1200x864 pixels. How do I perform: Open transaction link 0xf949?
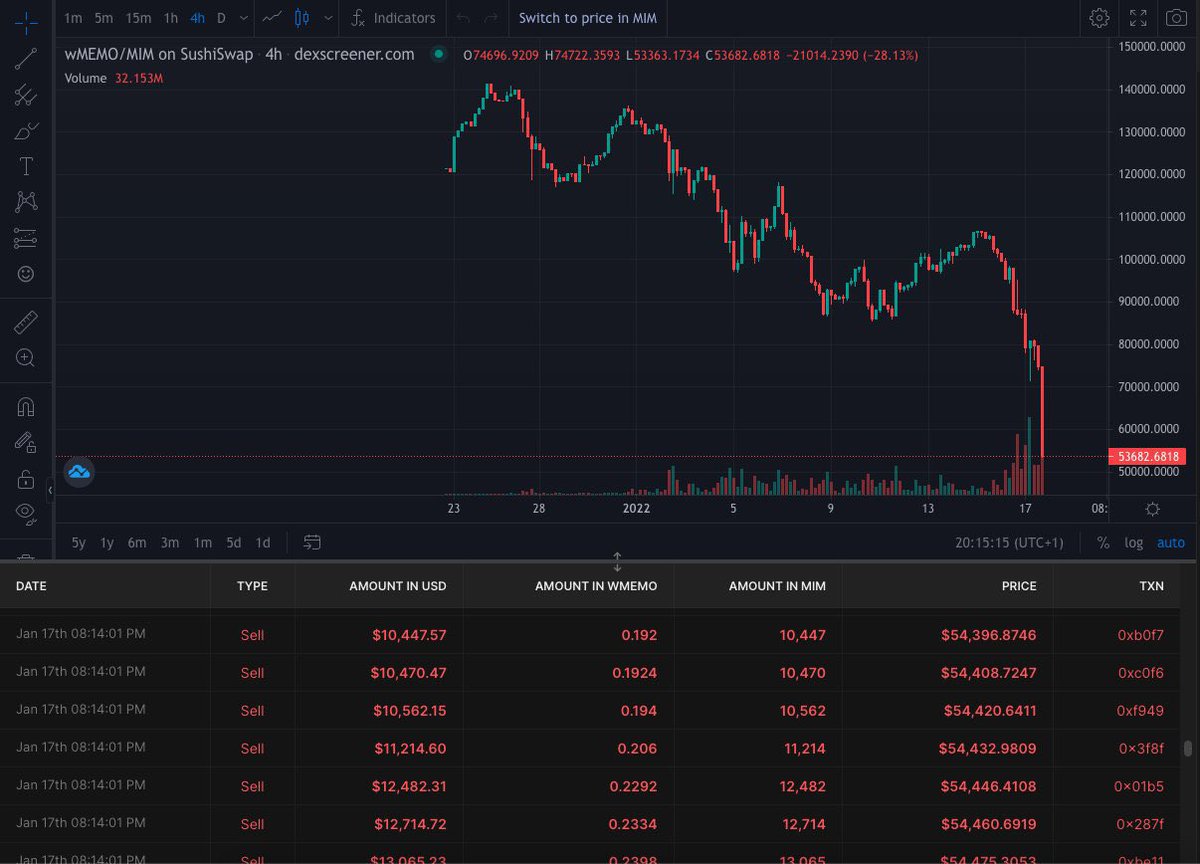point(1141,711)
